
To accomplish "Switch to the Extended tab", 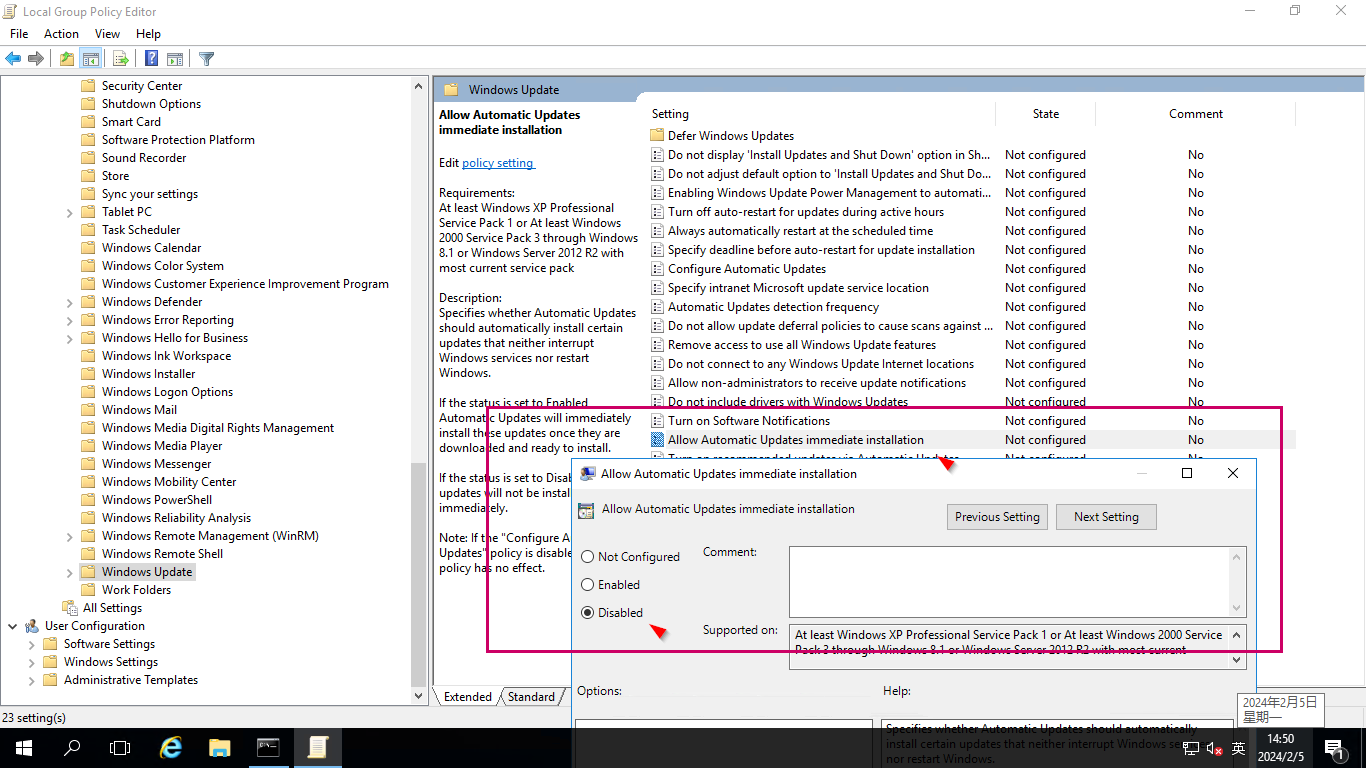I will coord(467,697).
